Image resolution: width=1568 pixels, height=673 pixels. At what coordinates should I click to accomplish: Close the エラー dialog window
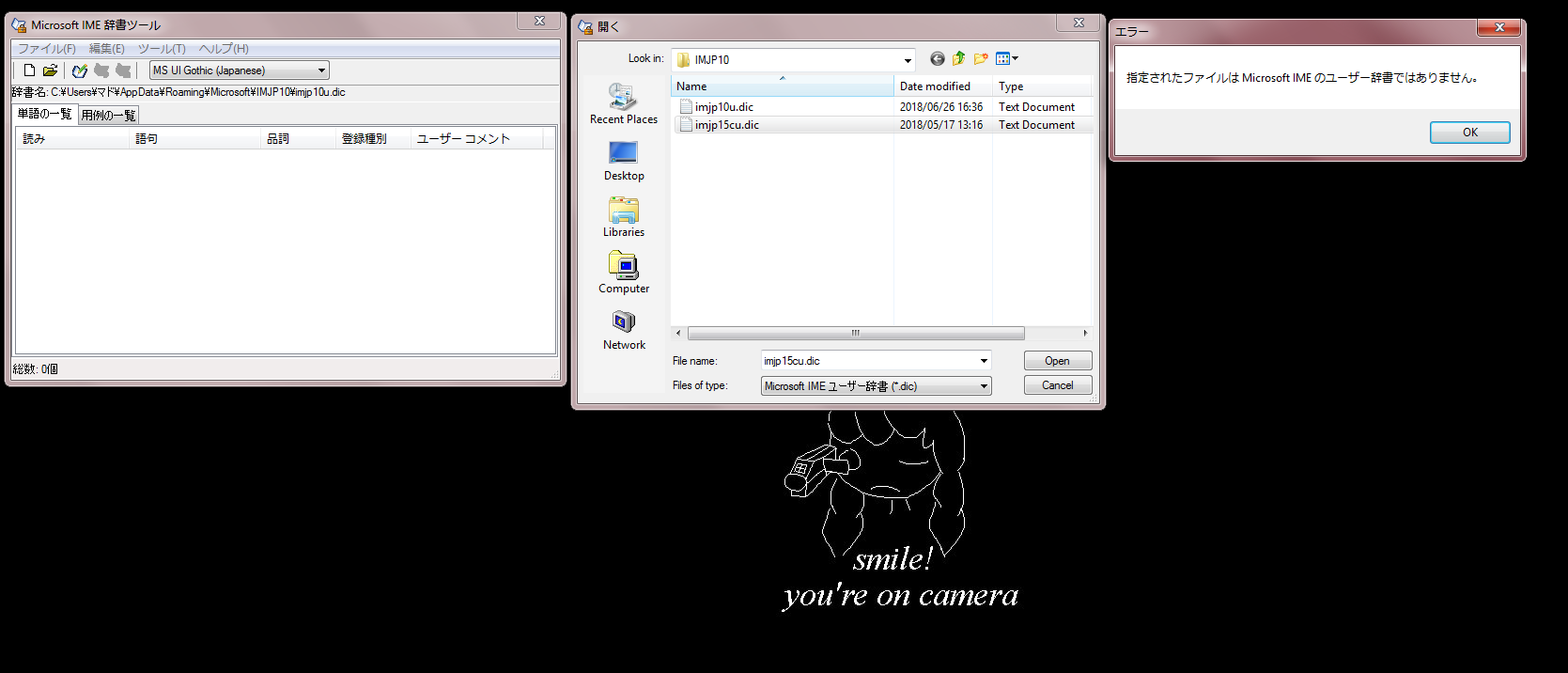pyautogui.click(x=1498, y=27)
